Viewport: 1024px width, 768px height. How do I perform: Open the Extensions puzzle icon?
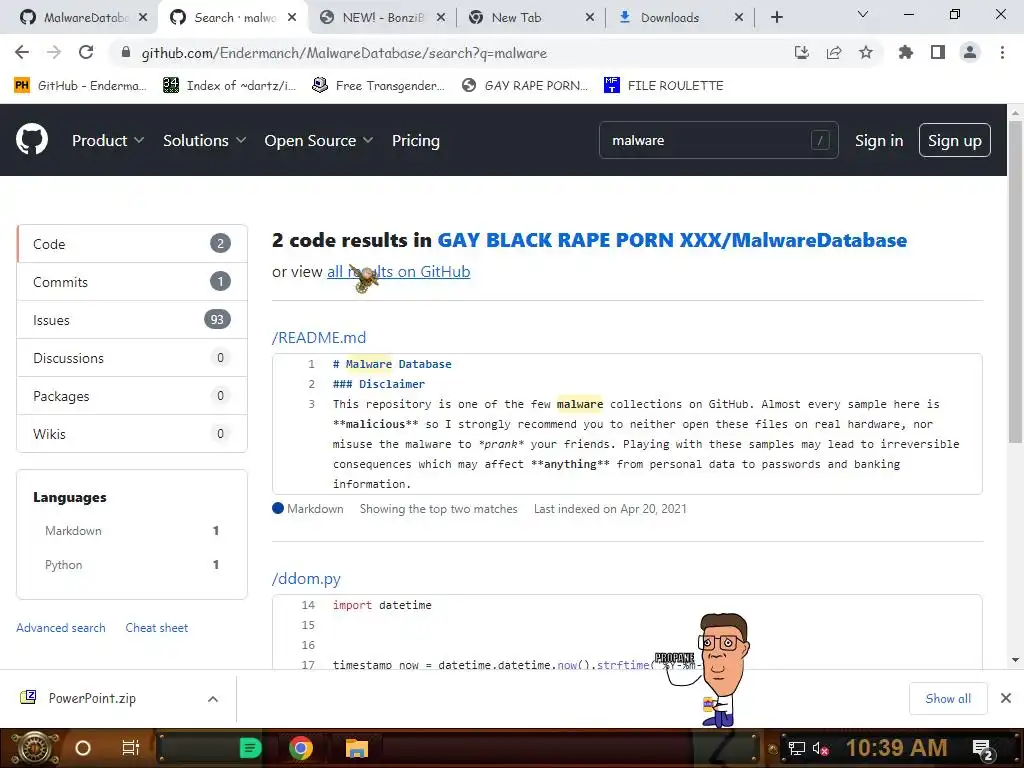[905, 53]
